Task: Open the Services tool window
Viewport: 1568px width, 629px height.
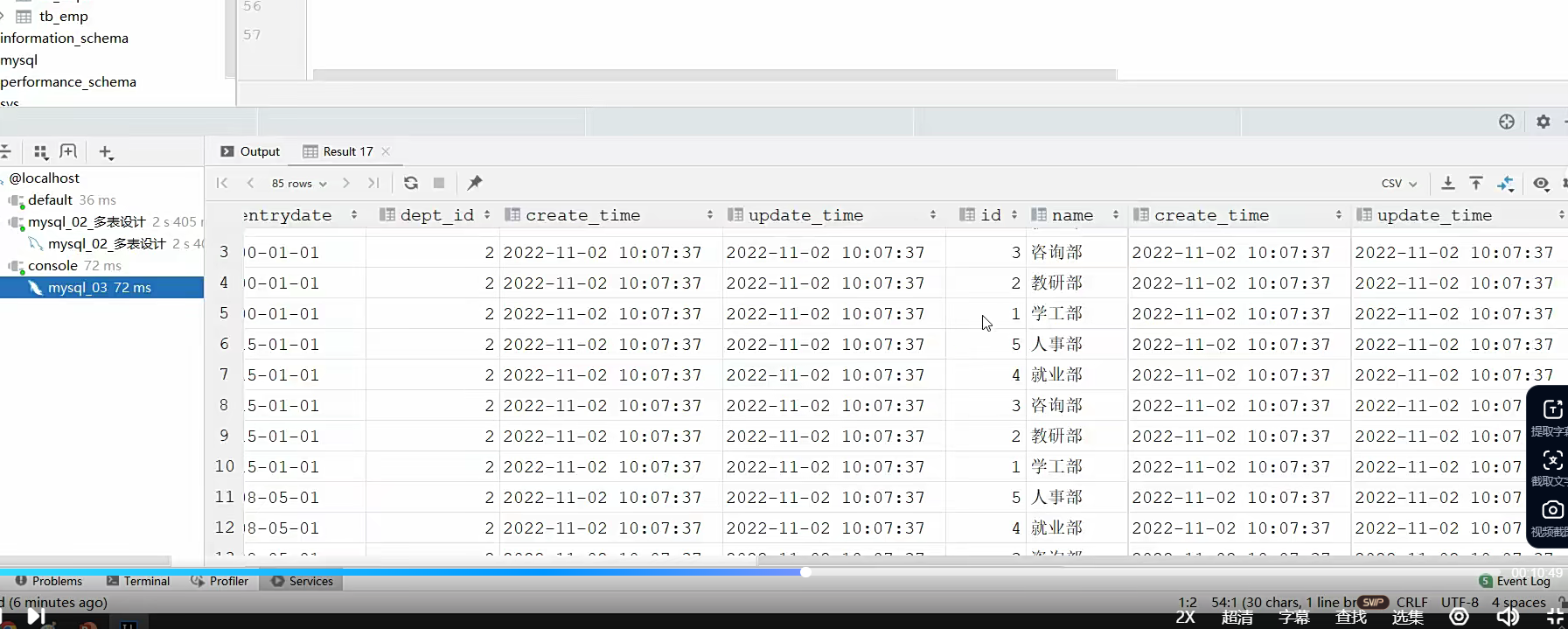Action: [303, 581]
